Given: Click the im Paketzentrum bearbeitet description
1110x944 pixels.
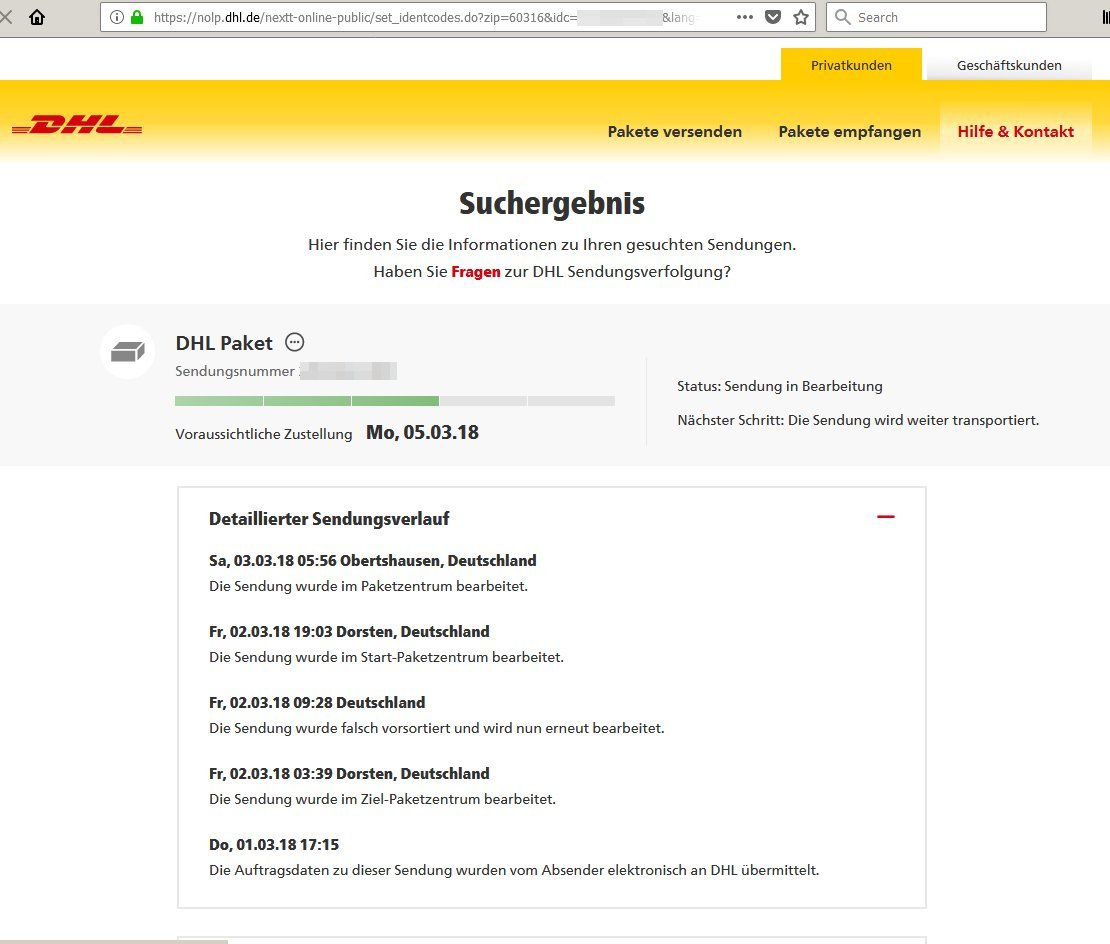Looking at the screenshot, I should pyautogui.click(x=368, y=586).
